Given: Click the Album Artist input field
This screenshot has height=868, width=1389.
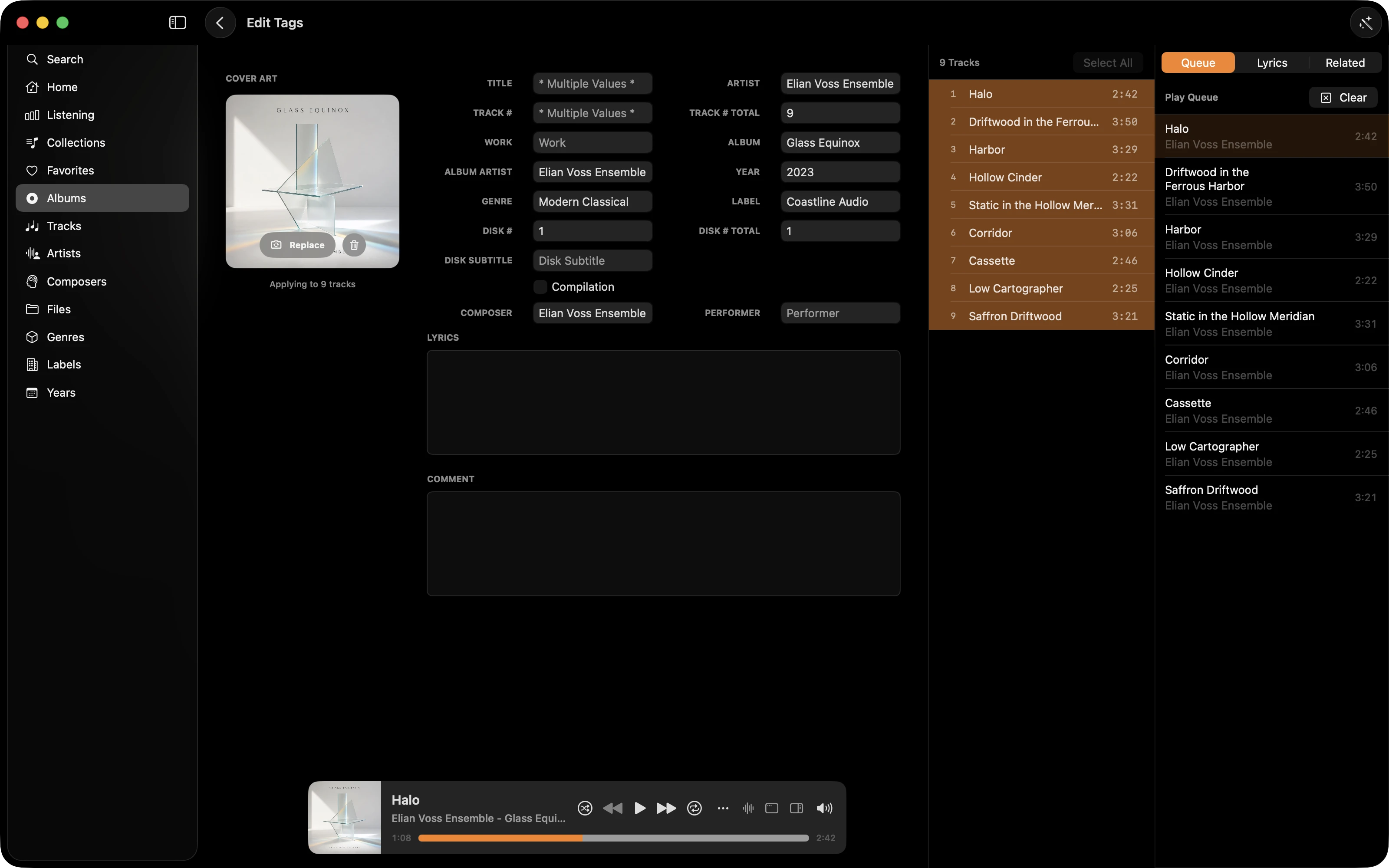Looking at the screenshot, I should click(x=592, y=172).
